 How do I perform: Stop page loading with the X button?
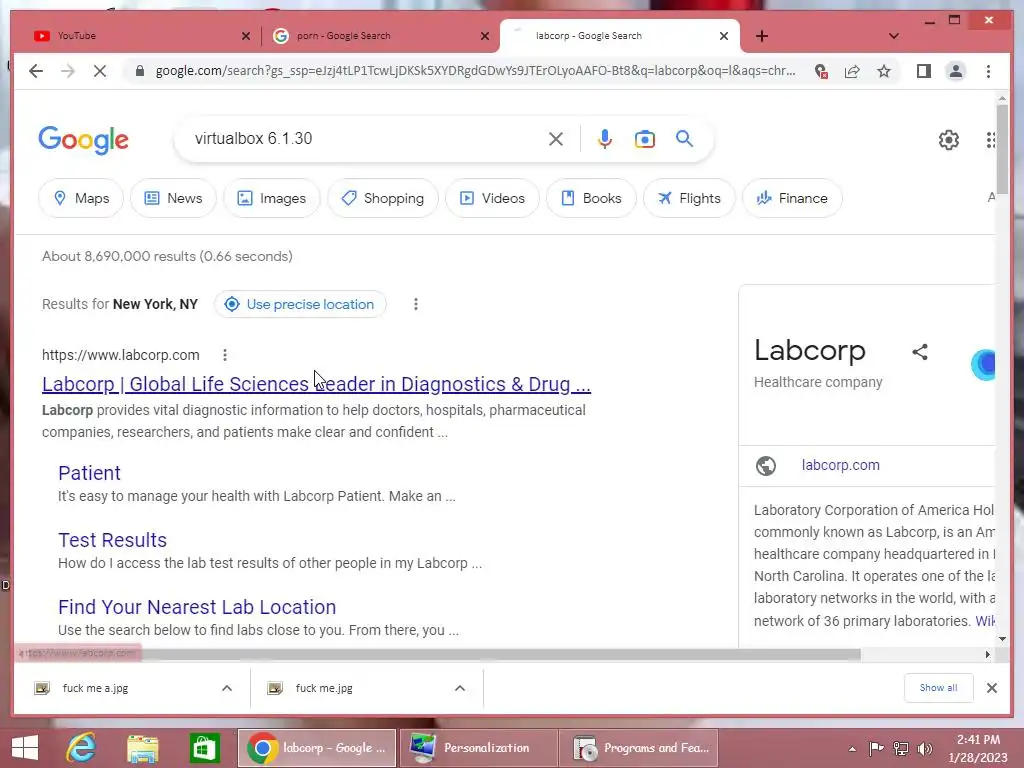tap(99, 71)
